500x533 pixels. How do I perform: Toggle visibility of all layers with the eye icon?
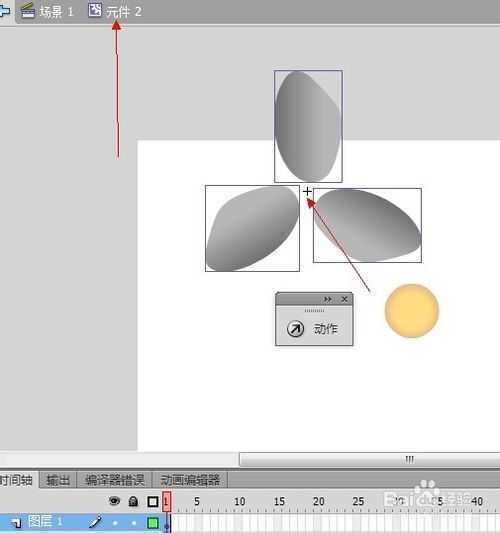click(x=114, y=501)
